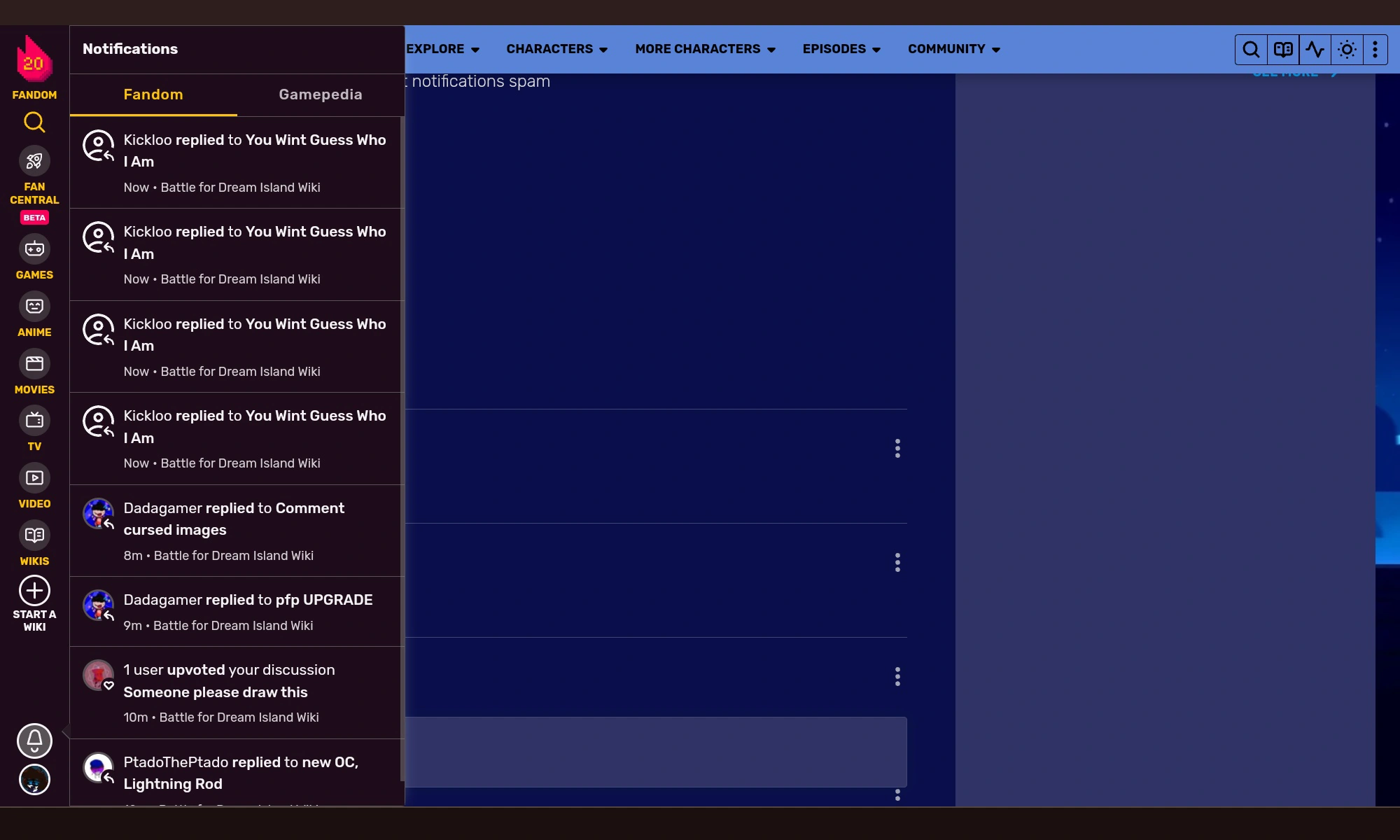Expand the Community dropdown menu
Viewport: 1400px width, 840px height.
pyautogui.click(x=953, y=49)
